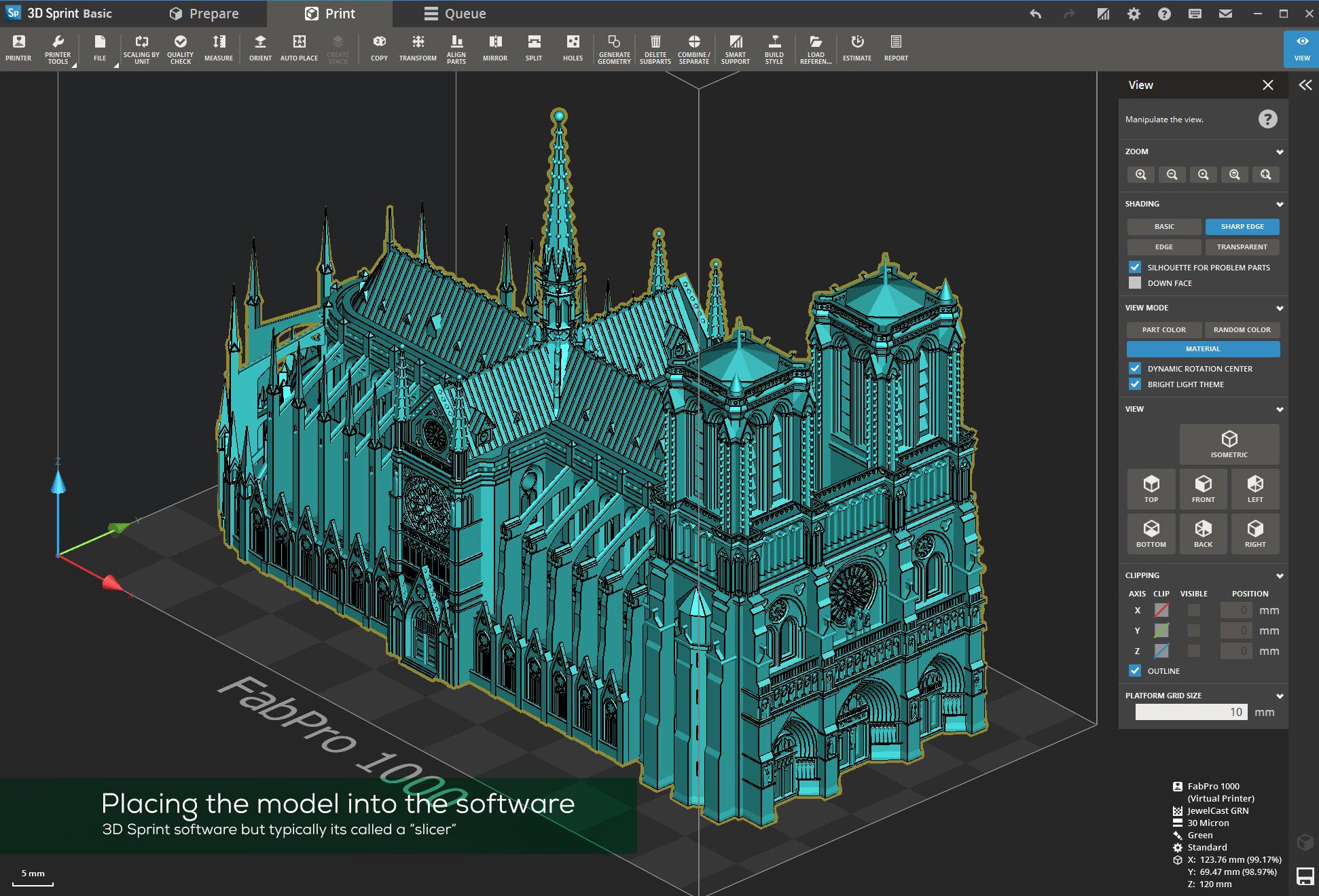Activate the View eye toolbar button
The image size is (1319, 896).
point(1302,48)
